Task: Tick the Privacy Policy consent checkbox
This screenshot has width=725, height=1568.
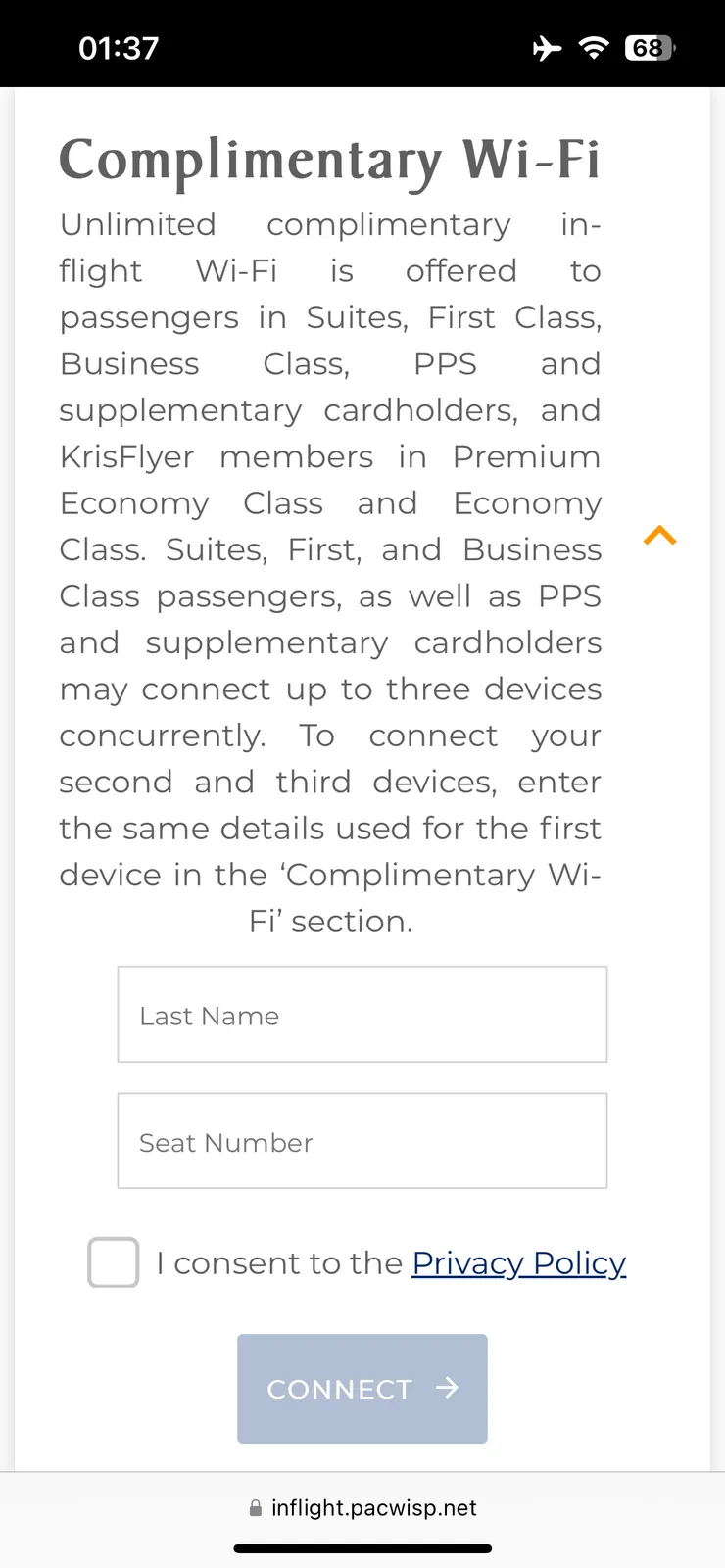Action: pos(114,1262)
